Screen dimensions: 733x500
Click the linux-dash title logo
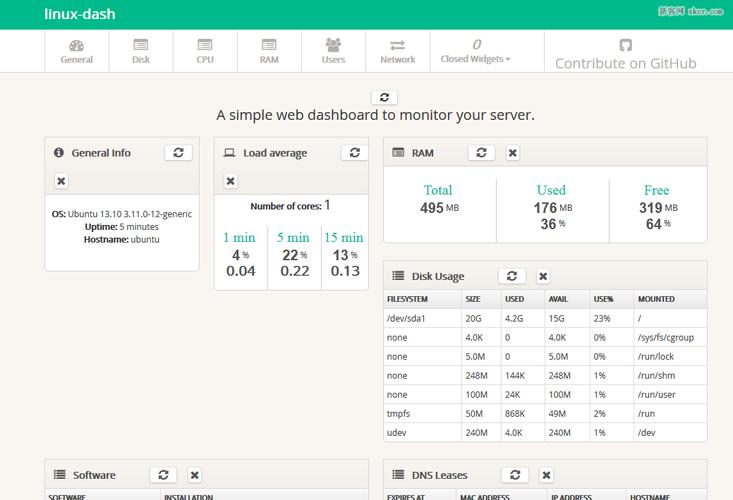click(x=79, y=14)
